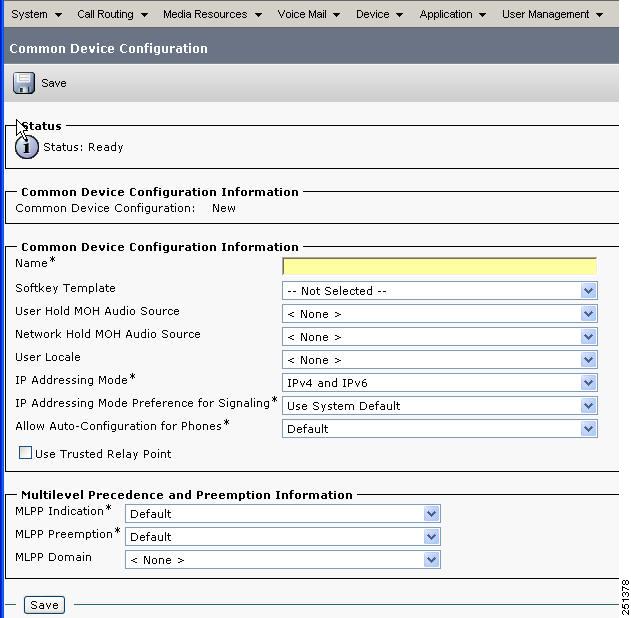The height and width of the screenshot is (618, 631).
Task: Open the User Locale dropdown
Action: point(440,359)
